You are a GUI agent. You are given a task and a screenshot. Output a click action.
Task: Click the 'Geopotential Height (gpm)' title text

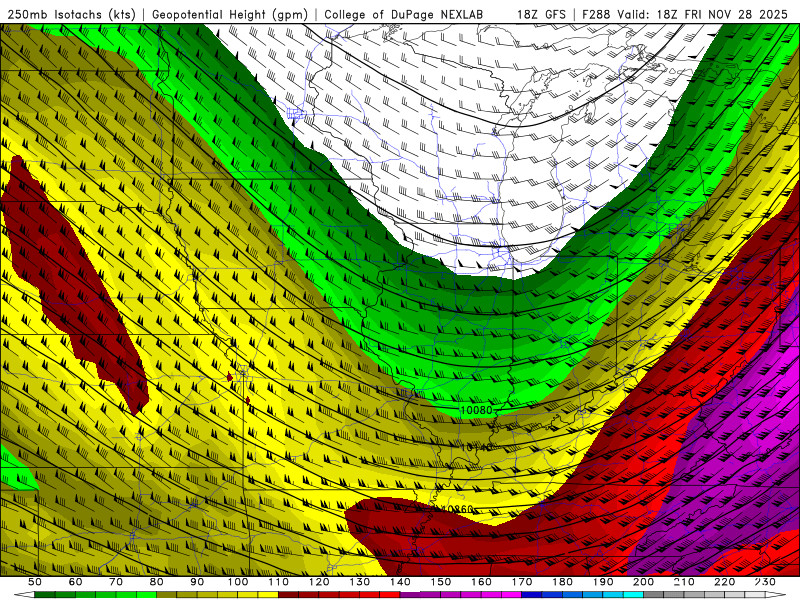(x=230, y=14)
